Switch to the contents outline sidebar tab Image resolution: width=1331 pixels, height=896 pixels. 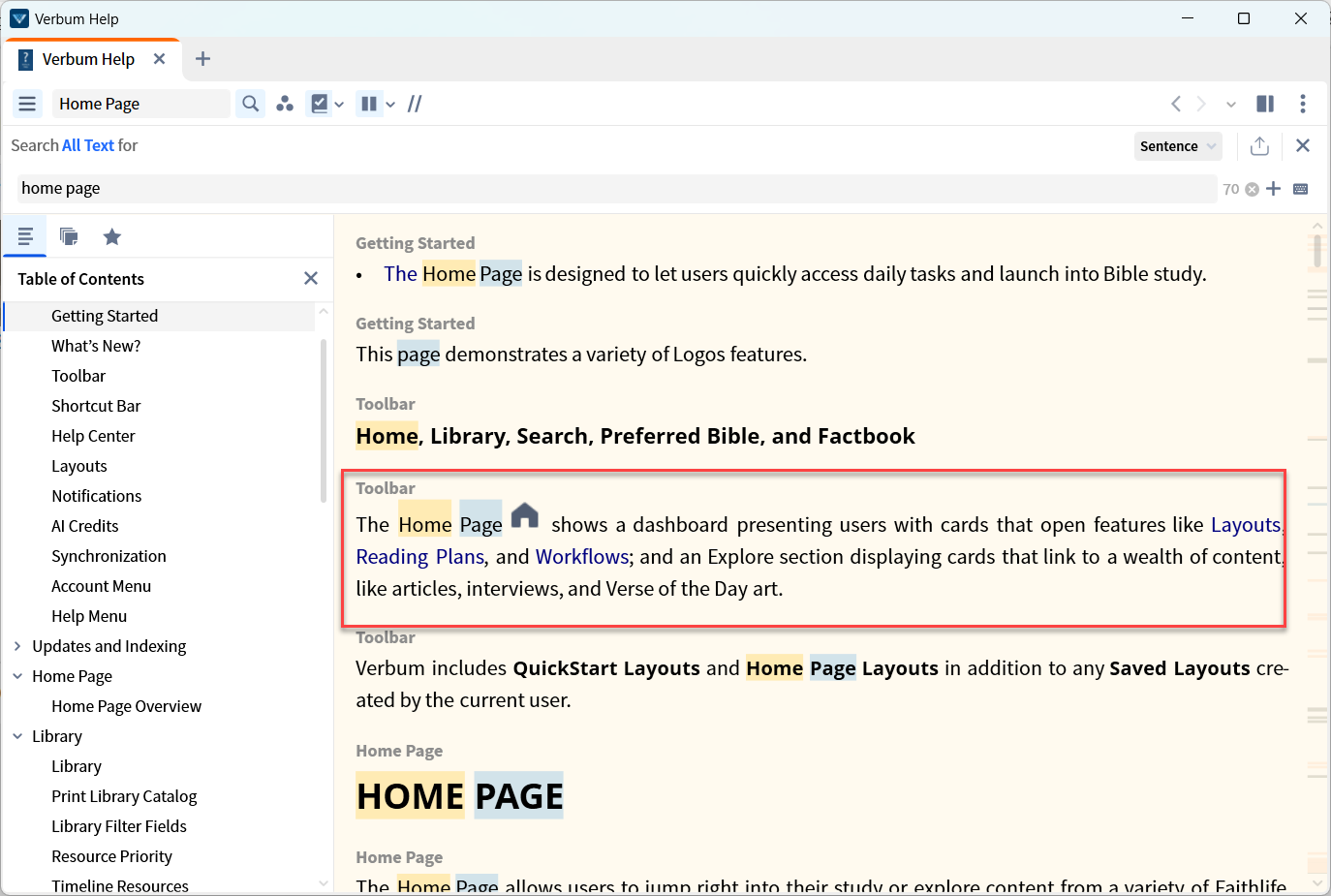click(x=25, y=236)
